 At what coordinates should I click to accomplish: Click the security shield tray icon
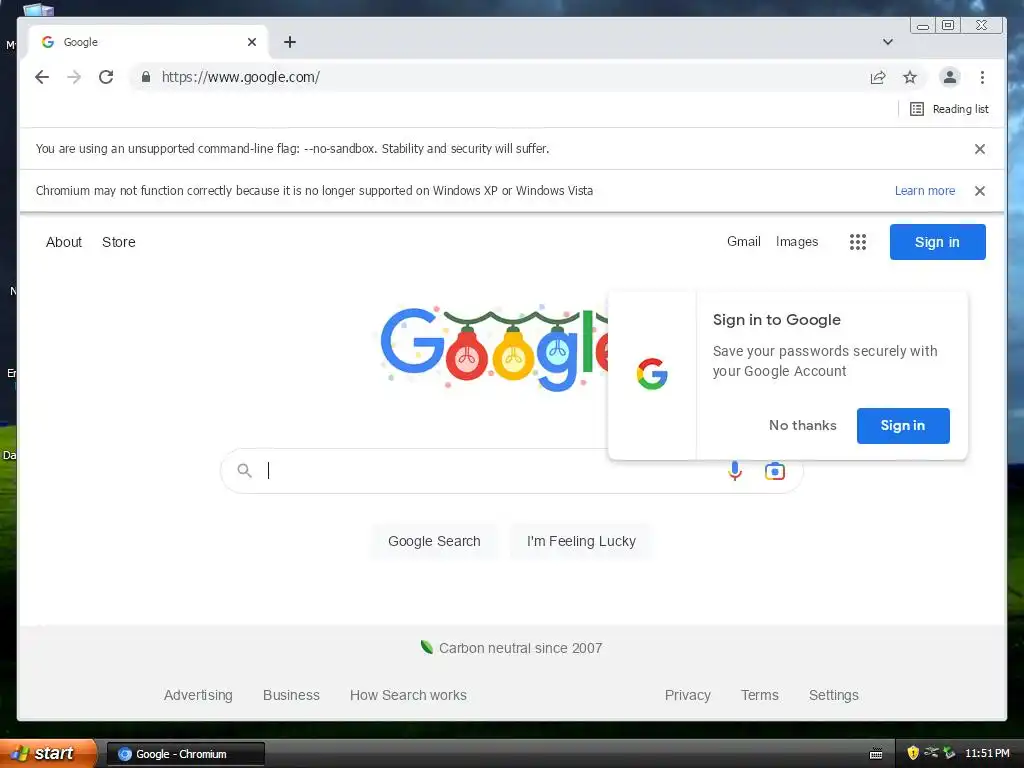[913, 754]
